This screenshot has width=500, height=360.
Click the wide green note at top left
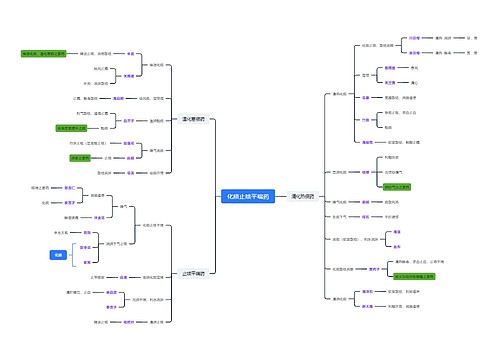(44, 54)
